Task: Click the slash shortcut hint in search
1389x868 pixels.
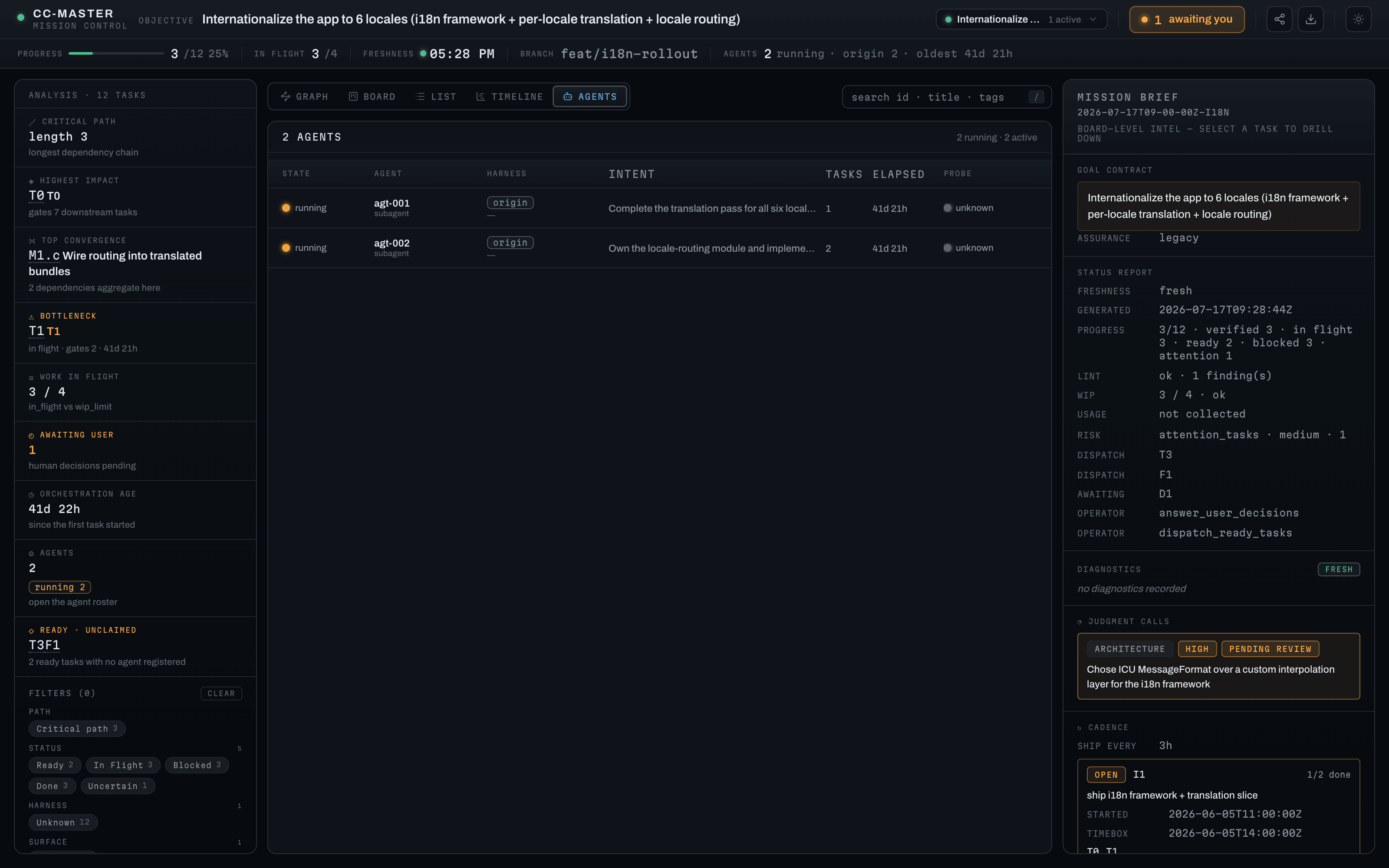Action: click(1036, 97)
